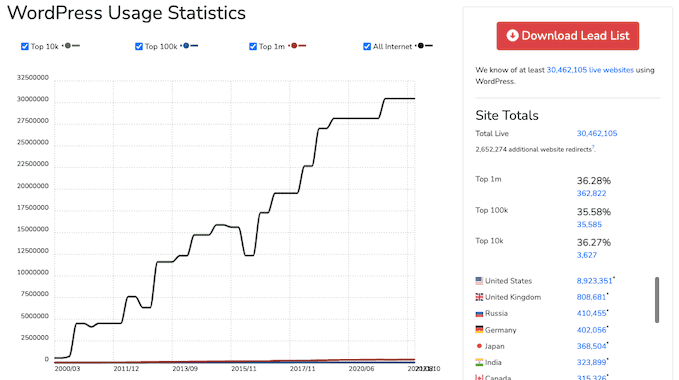This screenshot has height=380, width=679.
Task: Click the United Kingdom flag icon
Action: click(x=479, y=297)
